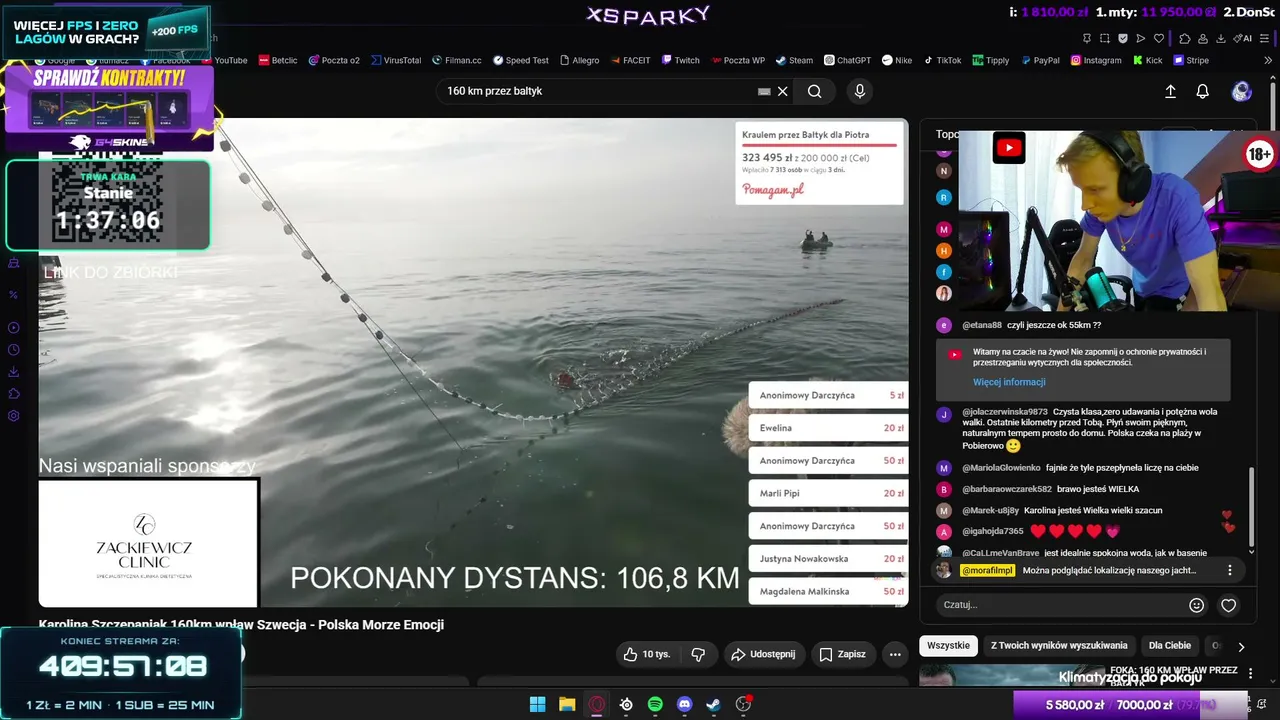
Task: Open the Instagram bookmark
Action: [1096, 60]
